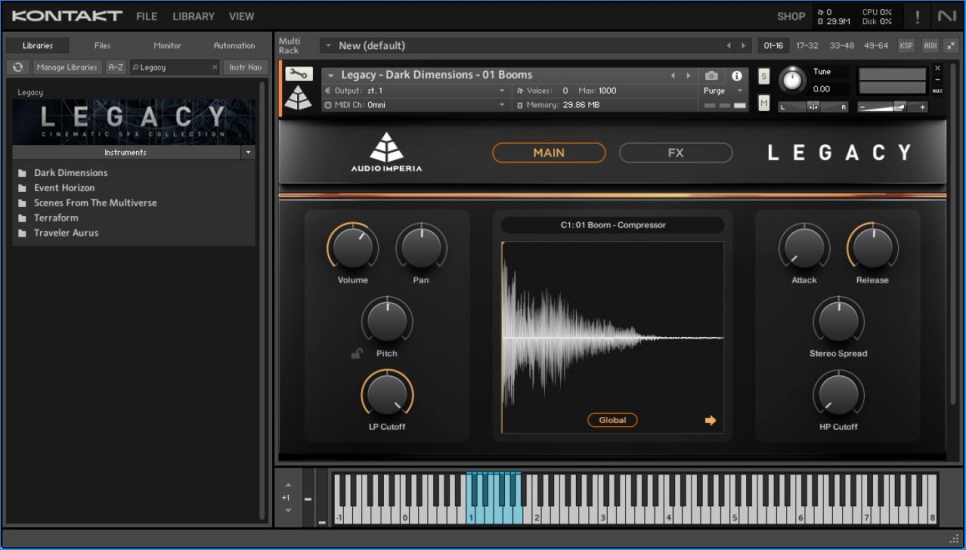Open the warning indicator in the top bar
This screenshot has height=550, width=966.
tap(917, 17)
